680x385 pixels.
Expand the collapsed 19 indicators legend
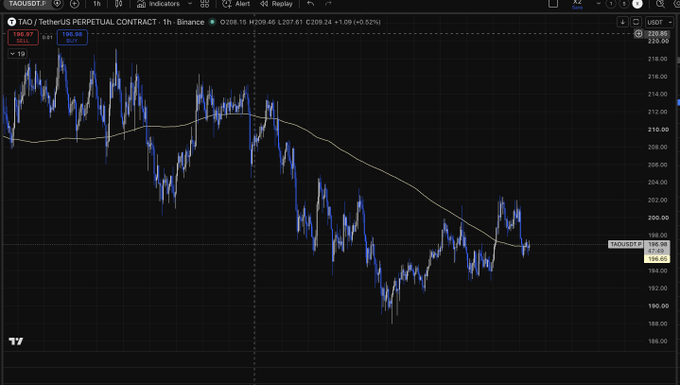tap(17, 54)
